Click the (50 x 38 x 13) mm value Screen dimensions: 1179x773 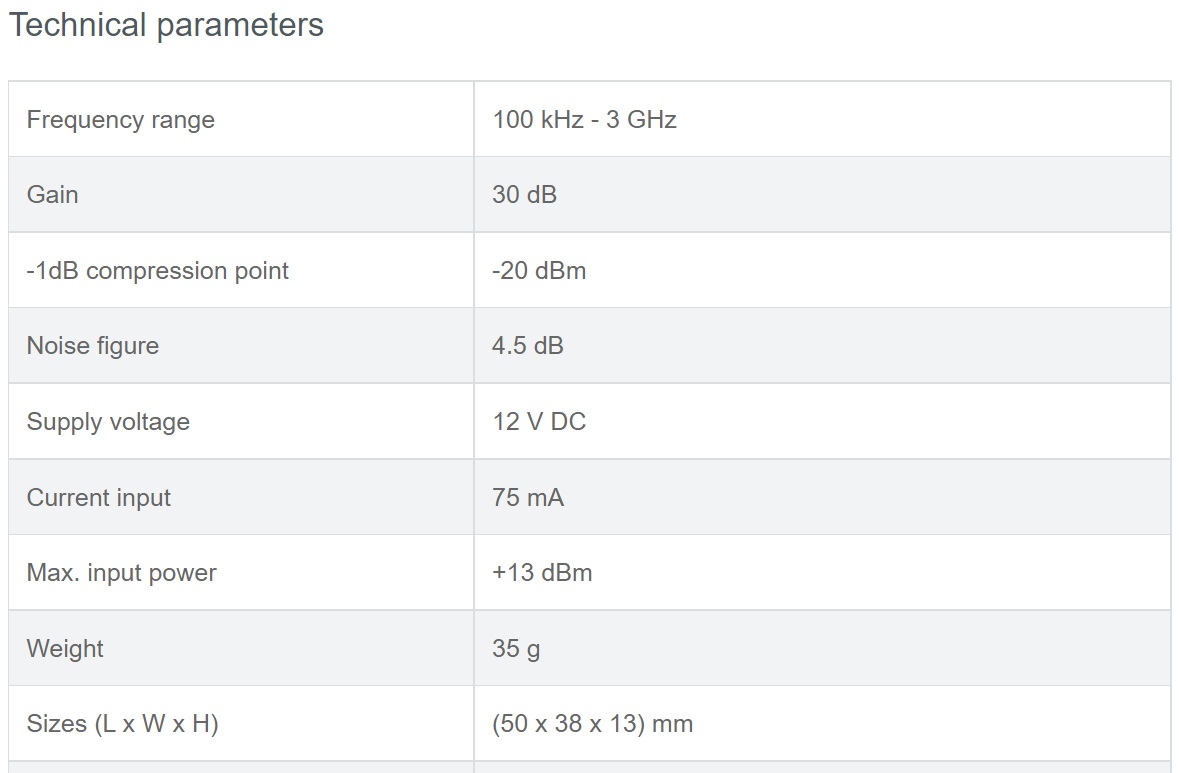point(593,723)
